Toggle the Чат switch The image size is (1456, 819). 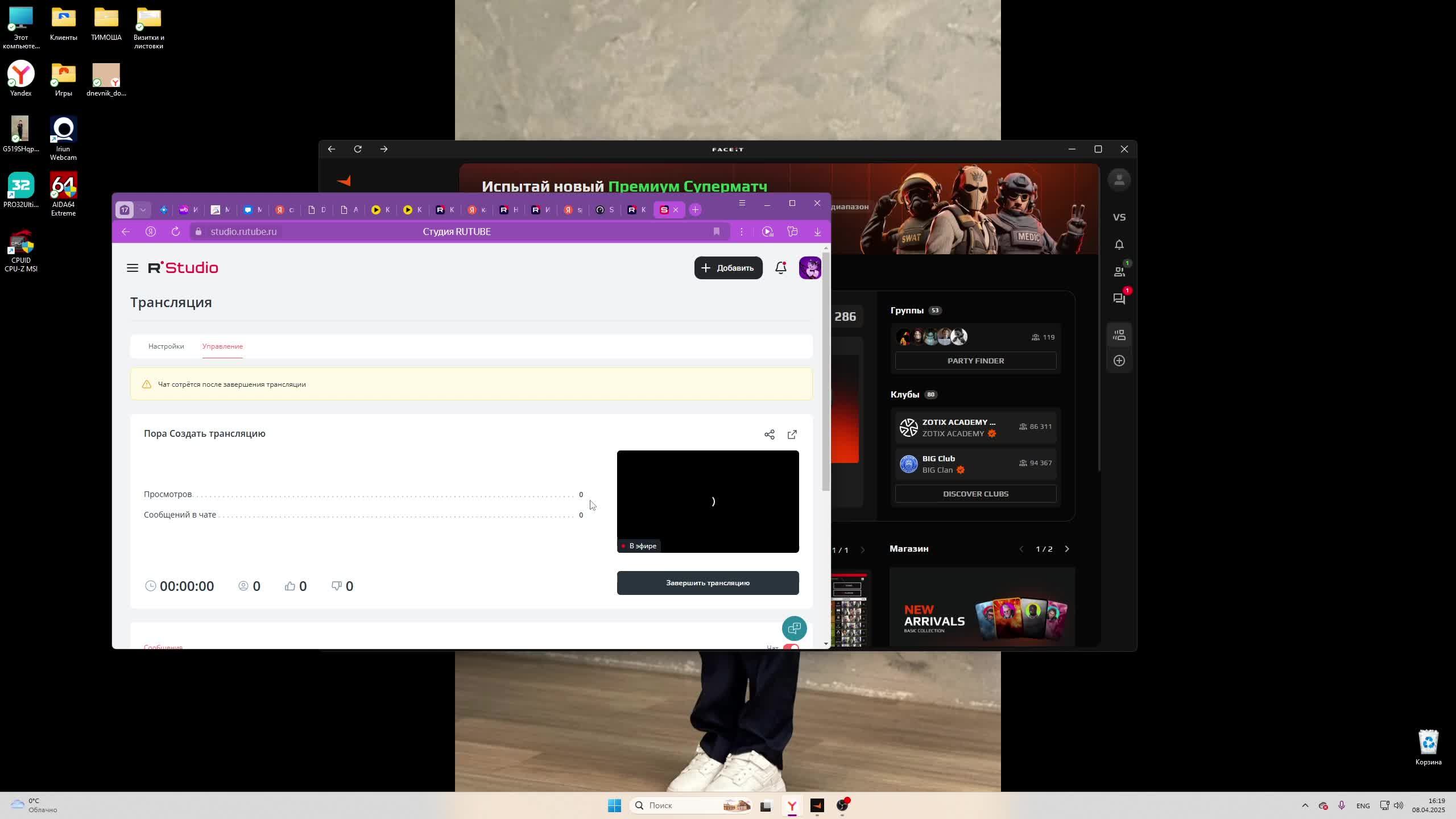click(791, 647)
